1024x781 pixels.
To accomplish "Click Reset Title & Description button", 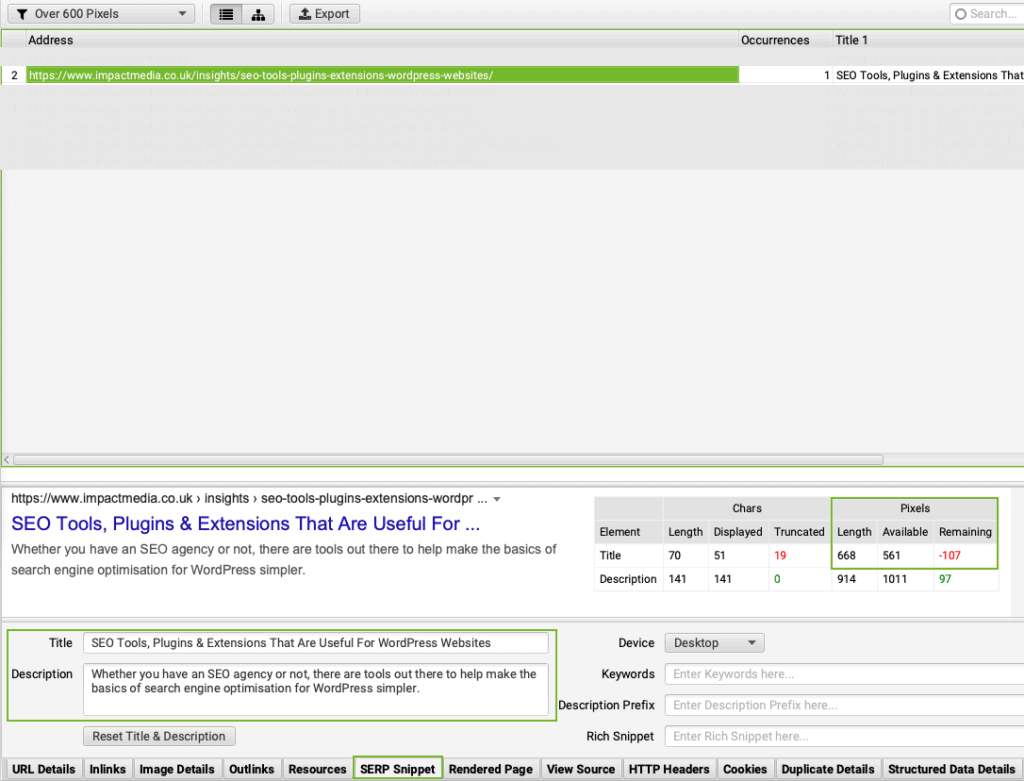I will [159, 736].
